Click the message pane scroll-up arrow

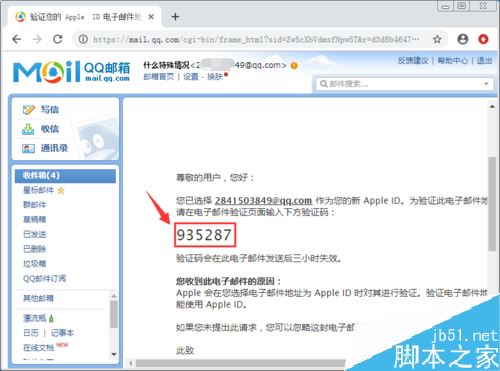click(492, 107)
